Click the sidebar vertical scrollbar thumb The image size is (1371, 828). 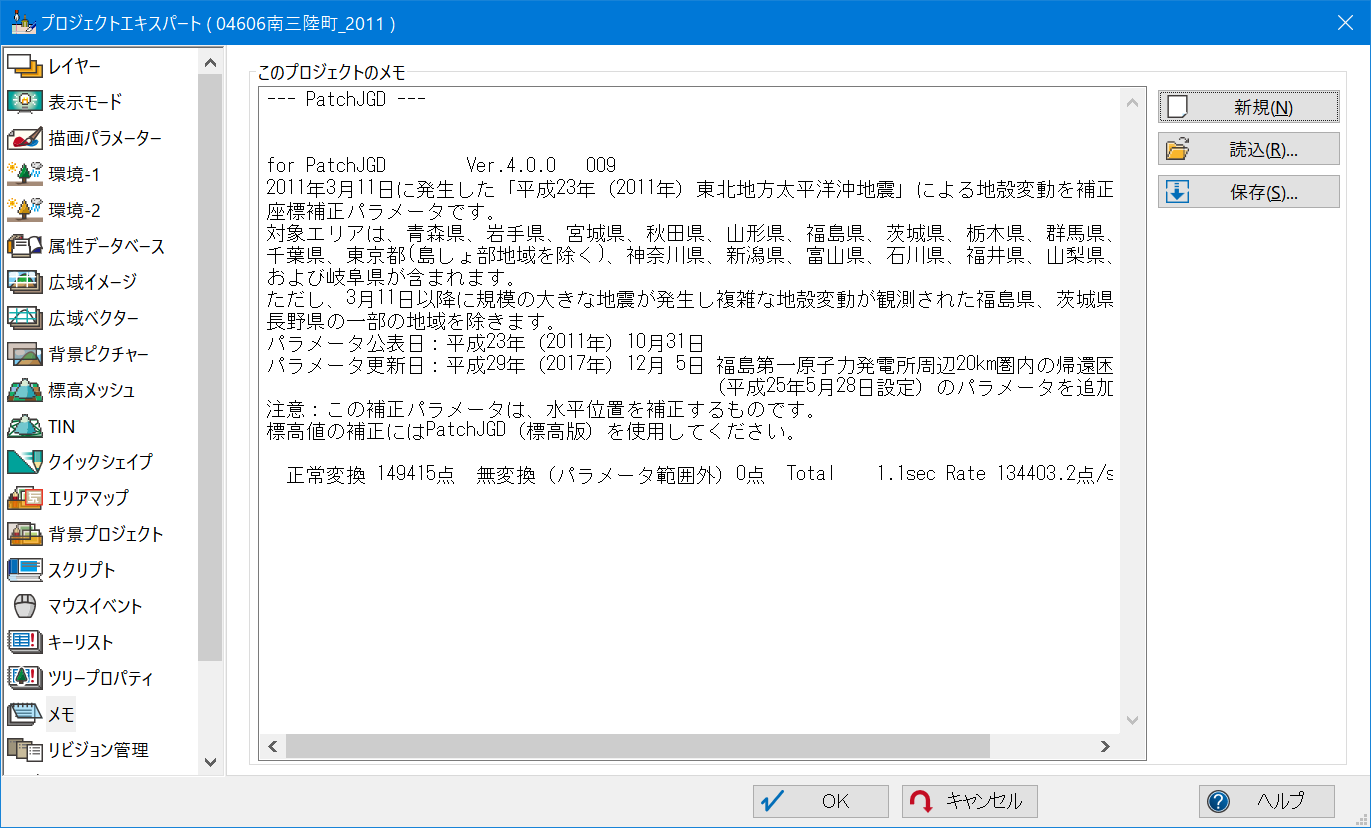pos(210,367)
